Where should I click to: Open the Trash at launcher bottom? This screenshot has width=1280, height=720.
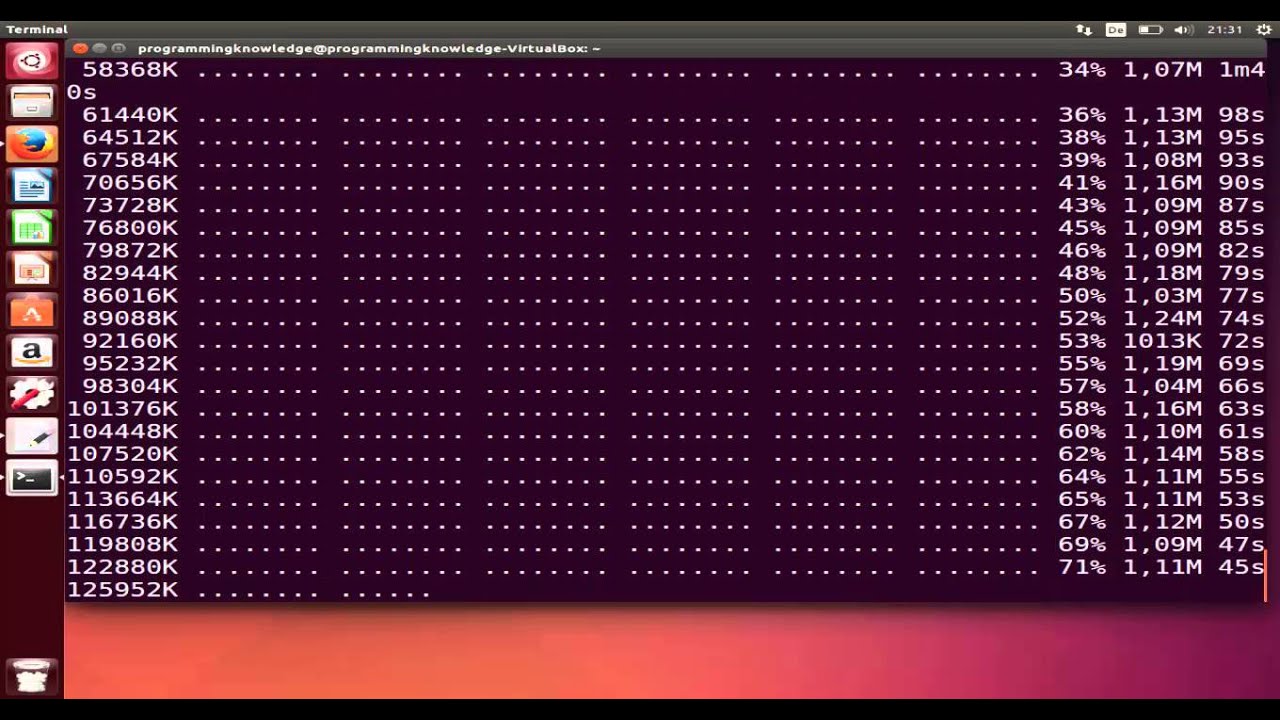[x=31, y=677]
